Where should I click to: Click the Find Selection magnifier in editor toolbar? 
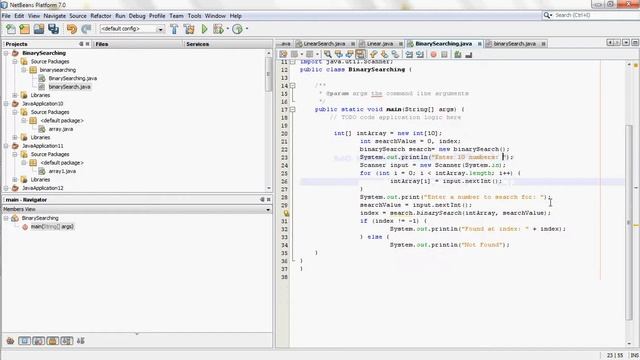(x=328, y=54)
